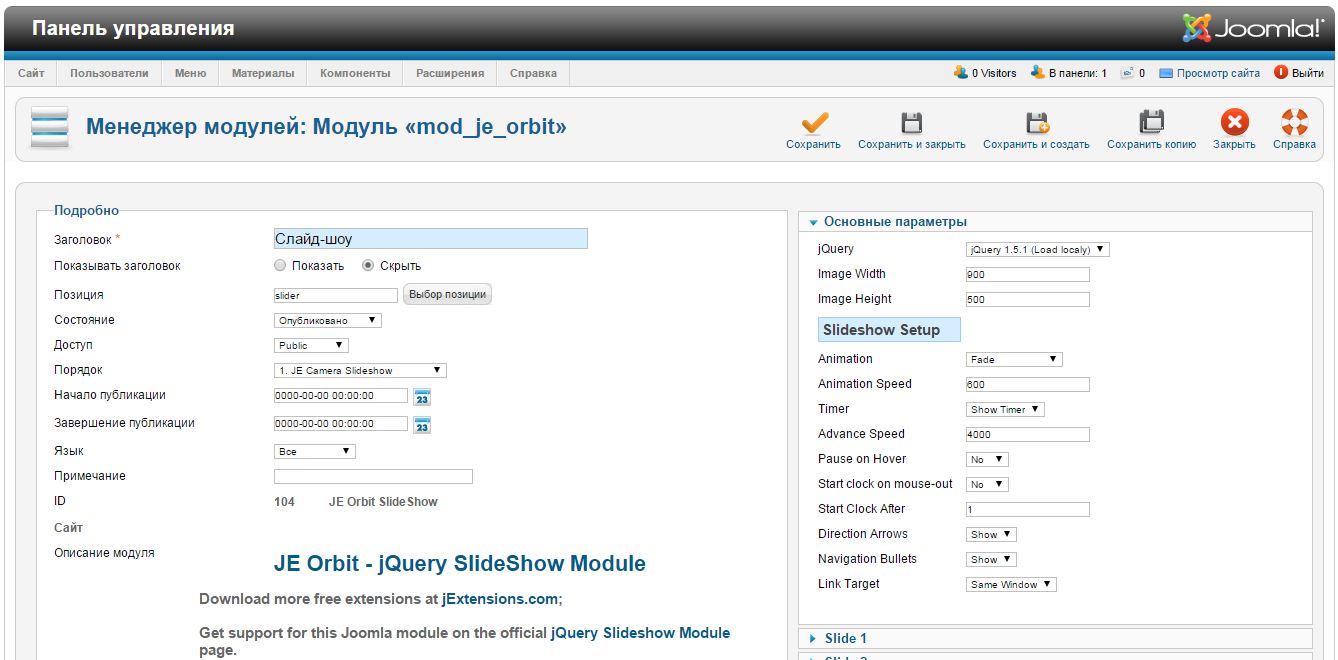Image resolution: width=1338 pixels, height=660 pixels.
Task: Open Pause on Hover dropdown
Action: [987, 460]
